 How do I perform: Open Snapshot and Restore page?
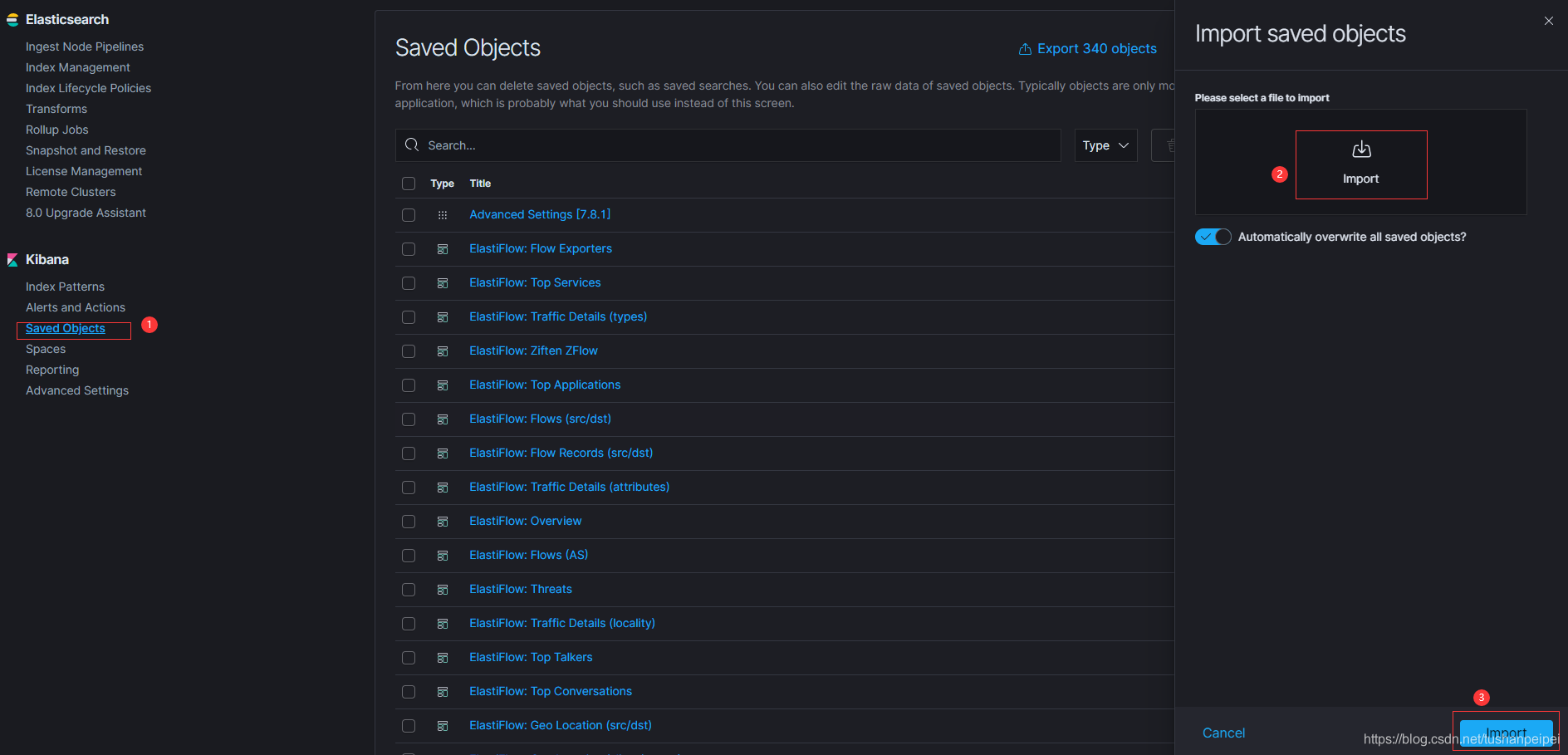click(86, 150)
